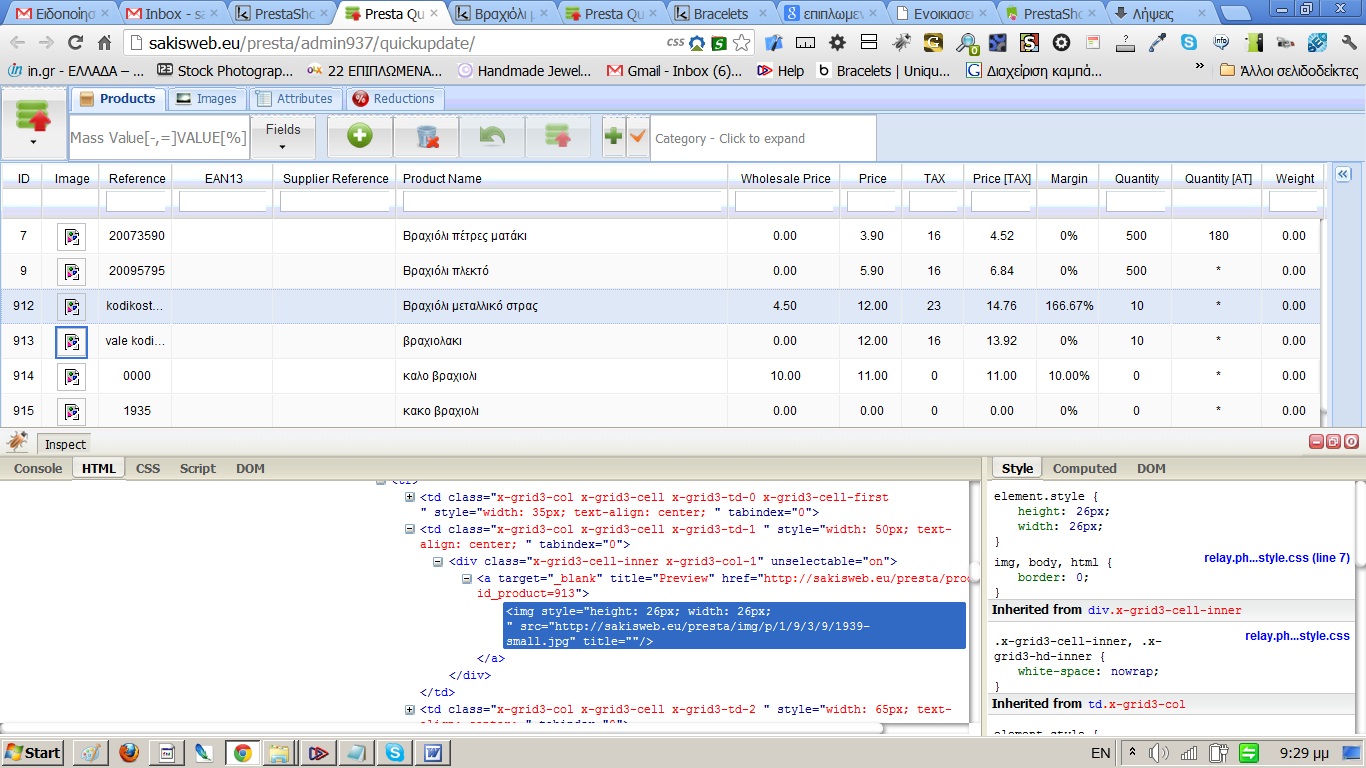Click the green undo arrow icon

[x=492, y=137]
